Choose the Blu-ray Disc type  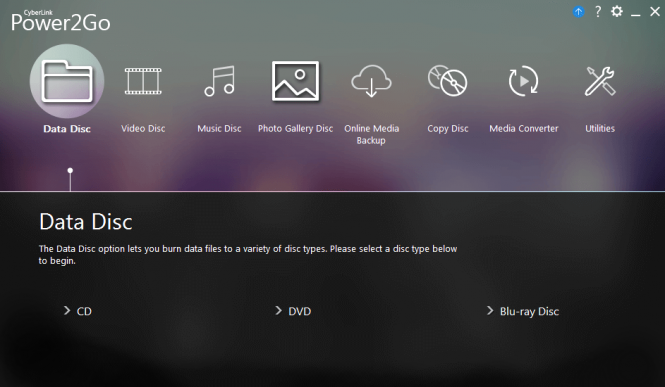click(x=523, y=311)
